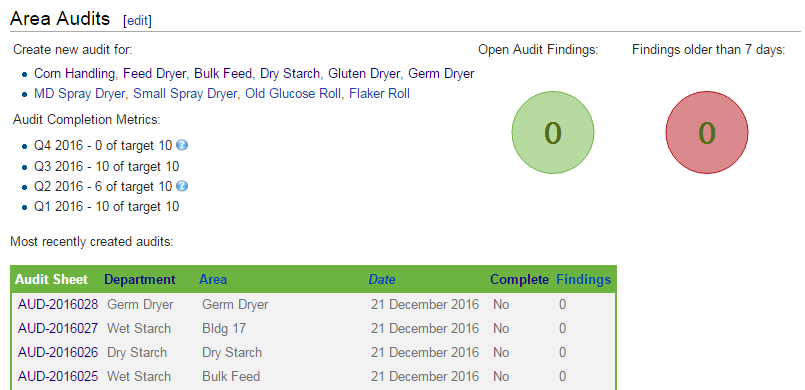Click the help icon beside Q4 2016

tap(182, 145)
